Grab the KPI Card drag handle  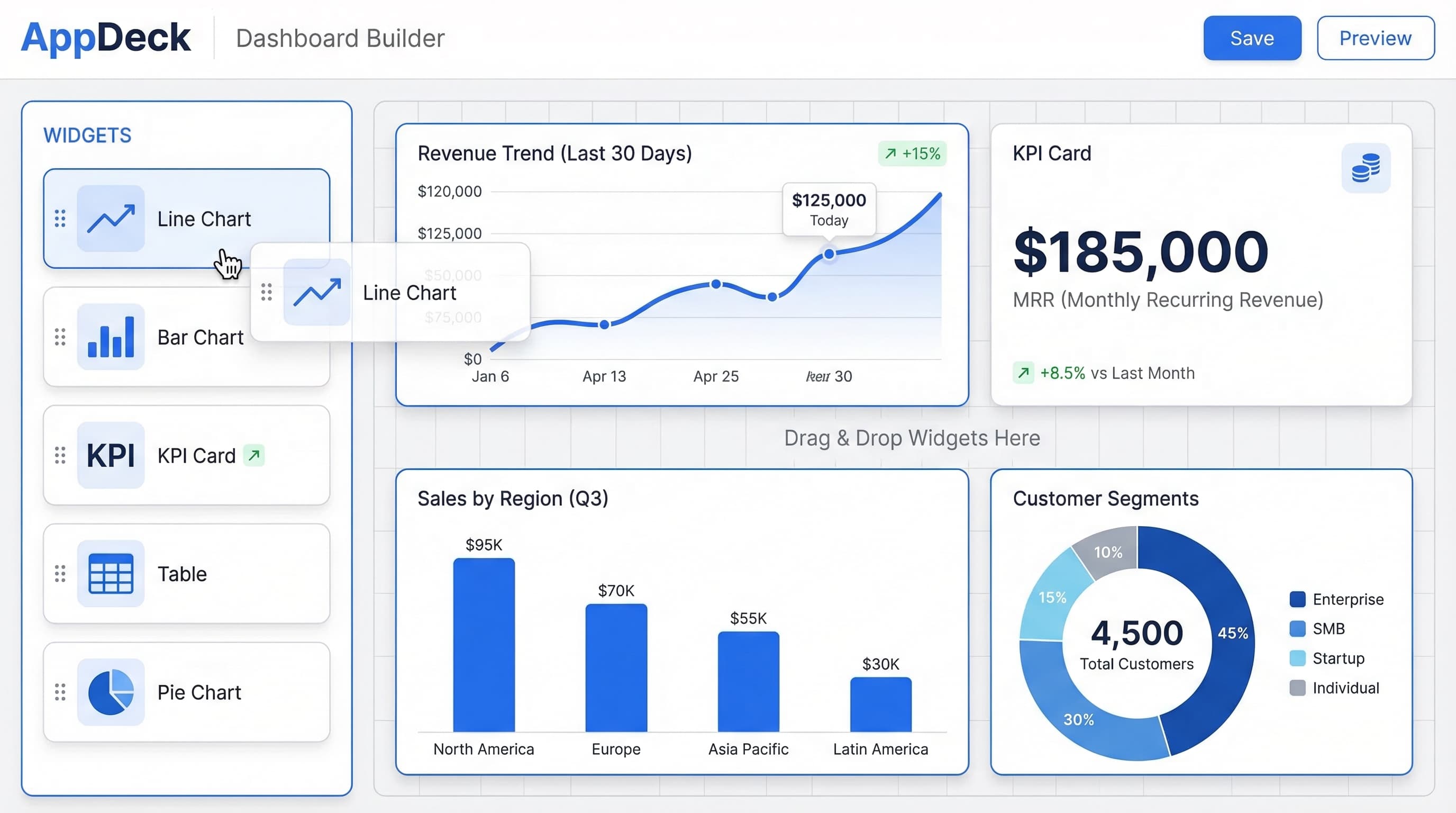(x=60, y=455)
